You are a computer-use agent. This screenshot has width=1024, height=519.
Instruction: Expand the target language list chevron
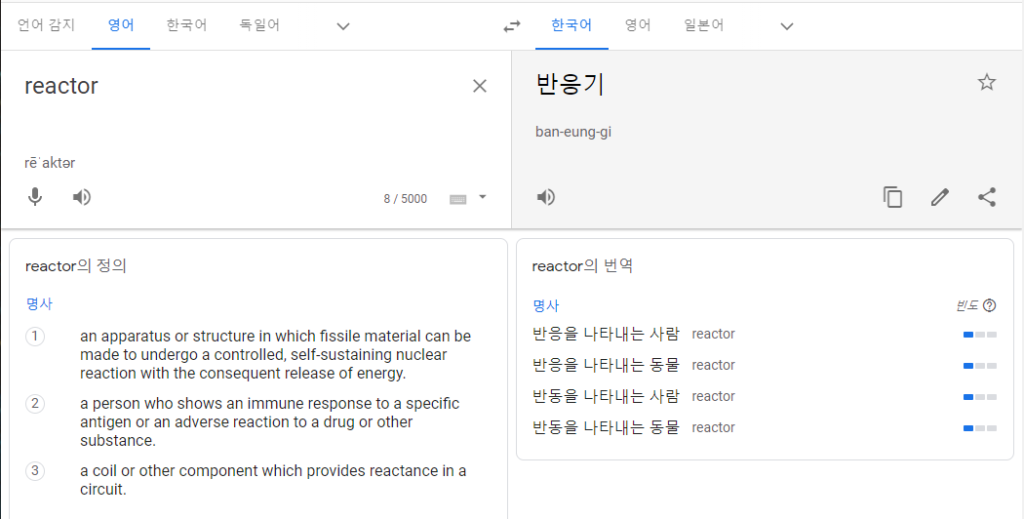(x=787, y=26)
